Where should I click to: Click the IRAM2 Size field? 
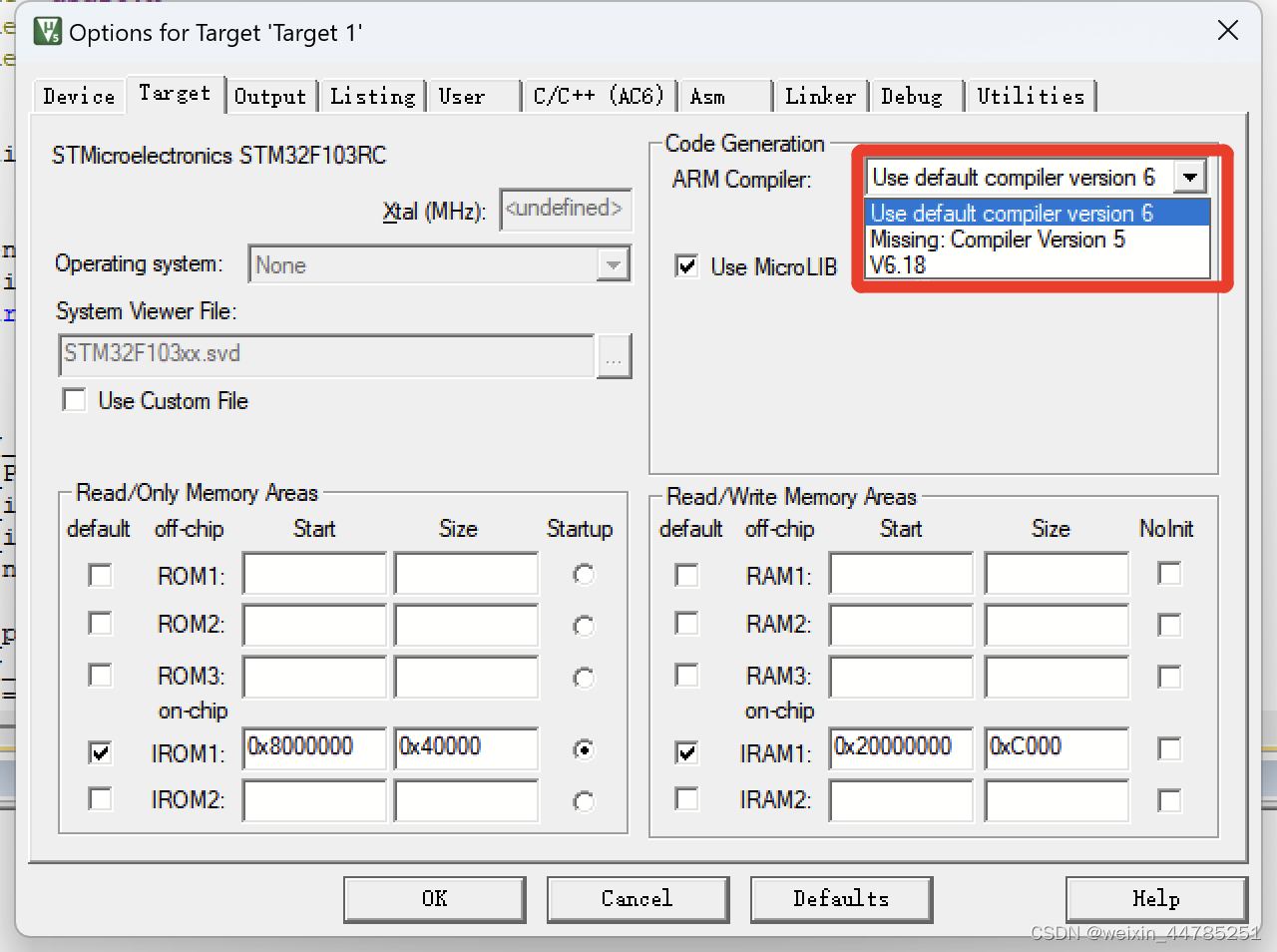1057,800
